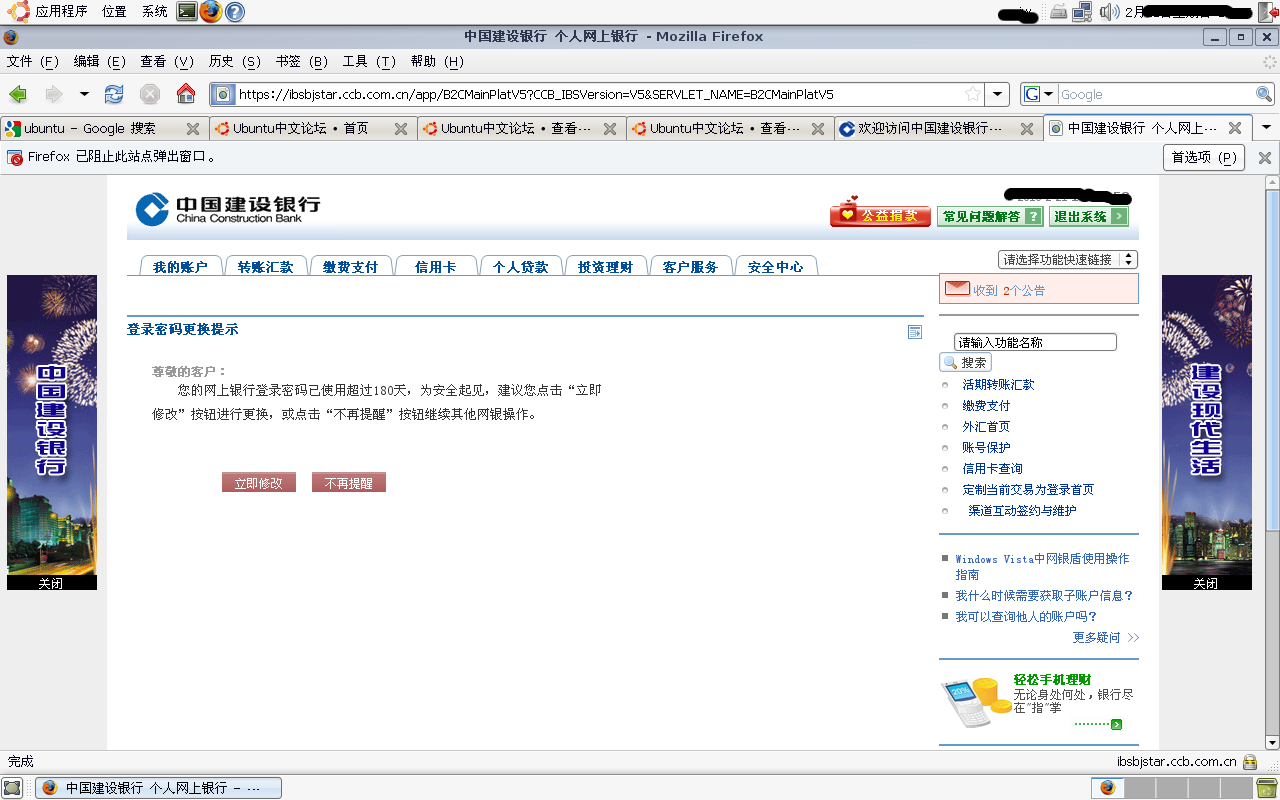Open the 查看 menu
1280x800 pixels.
coord(166,61)
